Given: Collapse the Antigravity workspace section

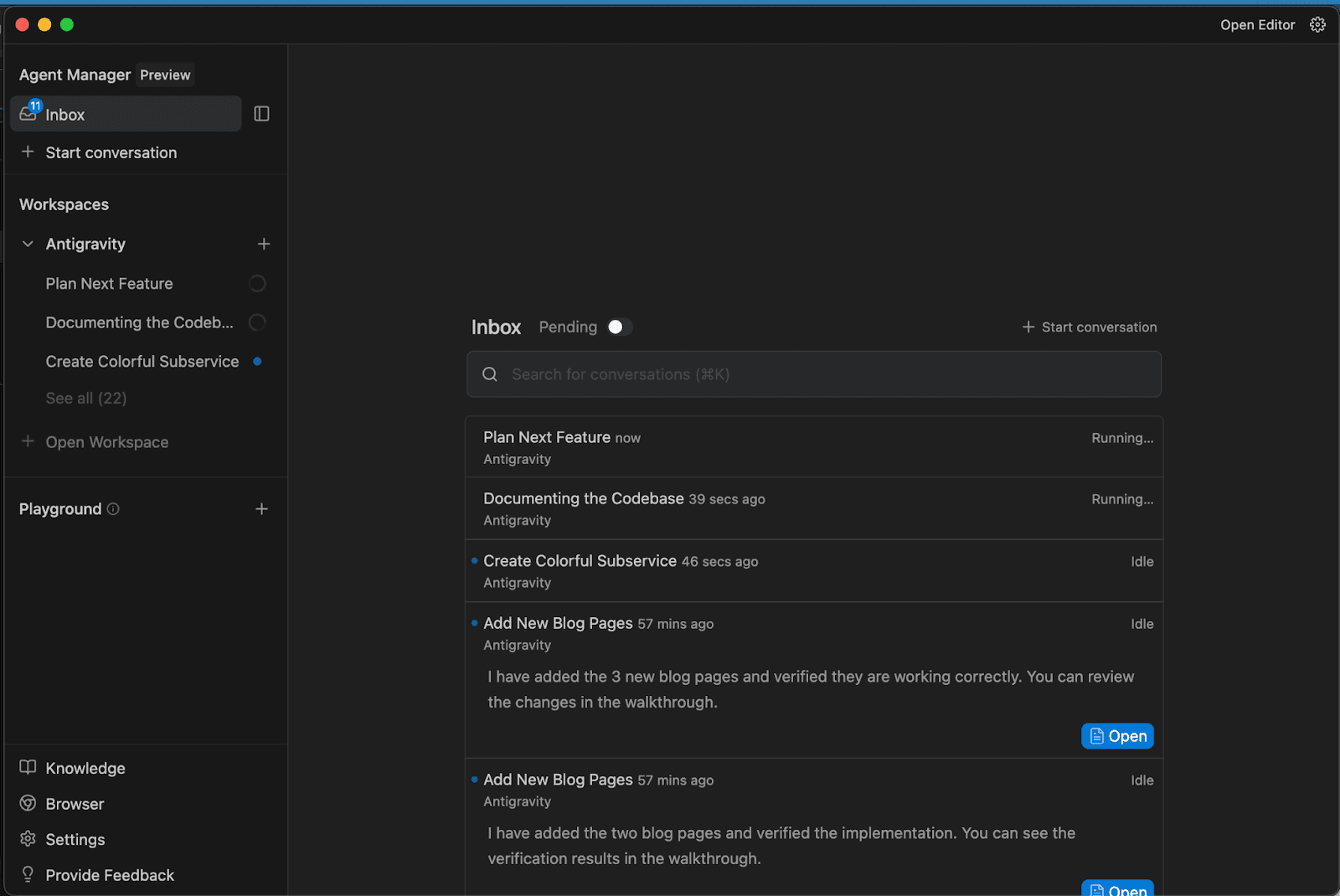Looking at the screenshot, I should 27,244.
